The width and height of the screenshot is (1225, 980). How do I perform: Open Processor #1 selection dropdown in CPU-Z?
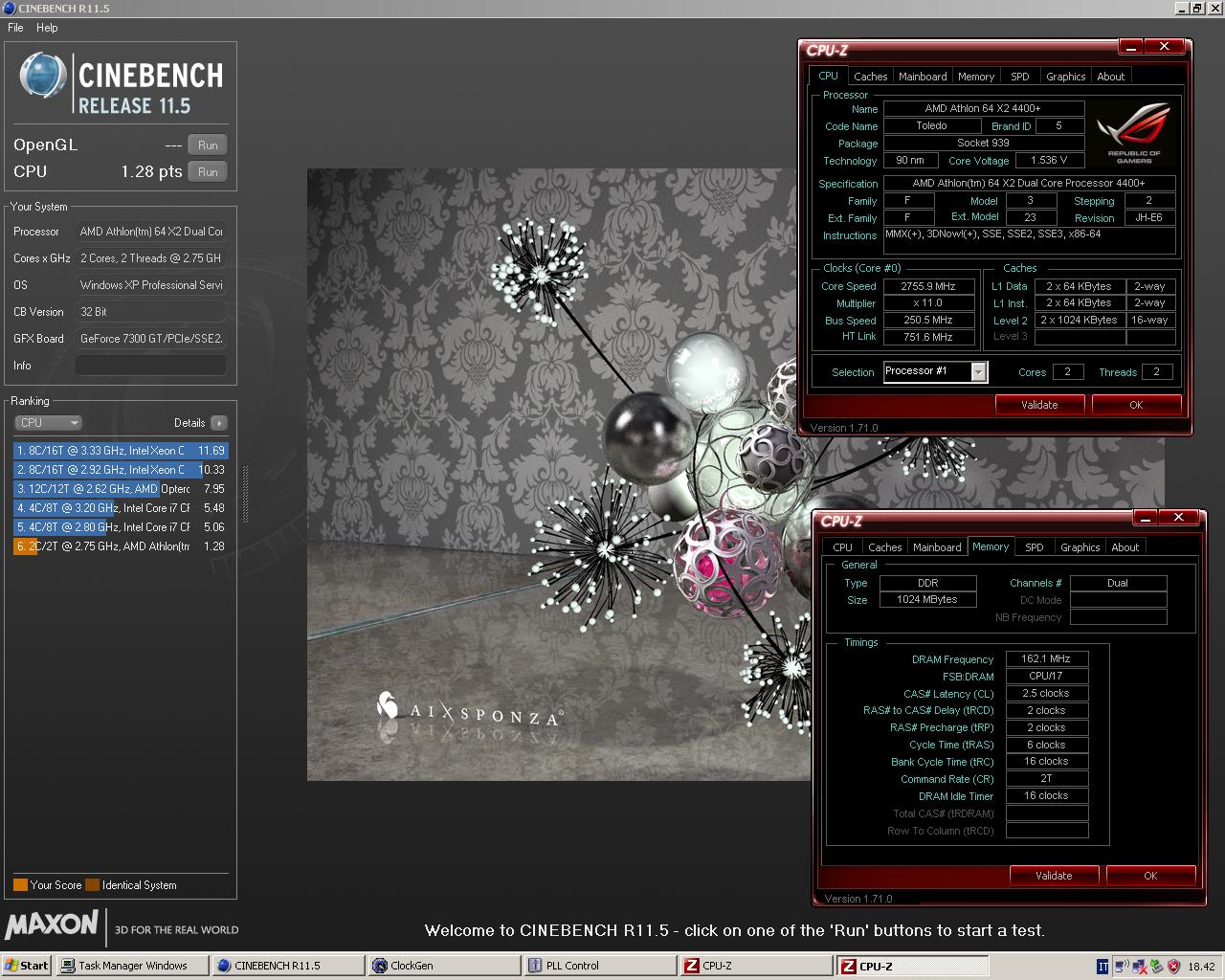pyautogui.click(x=978, y=372)
